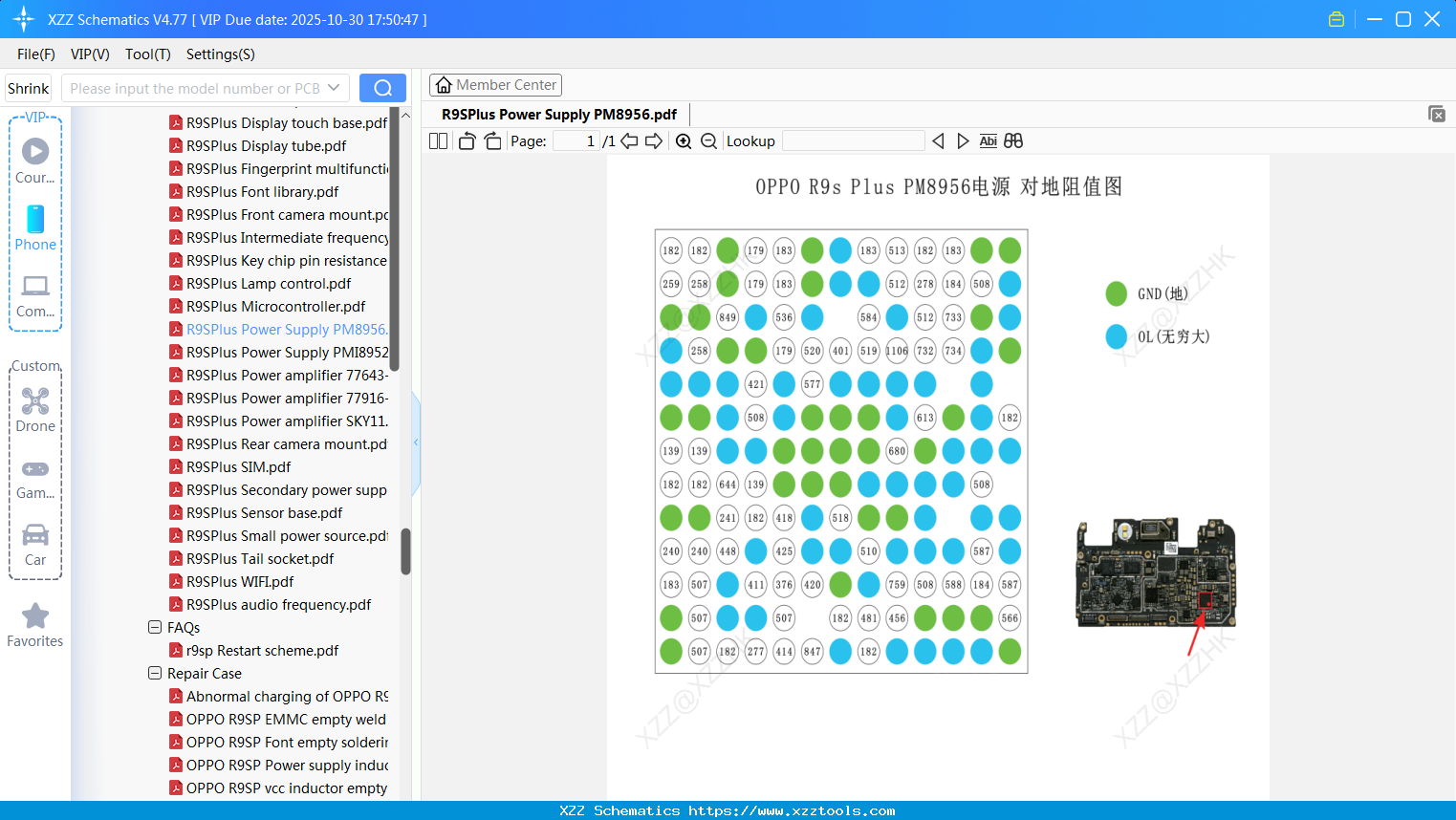Screen dimensions: 1456x820
Task: Open the Drone category
Action: click(x=35, y=400)
